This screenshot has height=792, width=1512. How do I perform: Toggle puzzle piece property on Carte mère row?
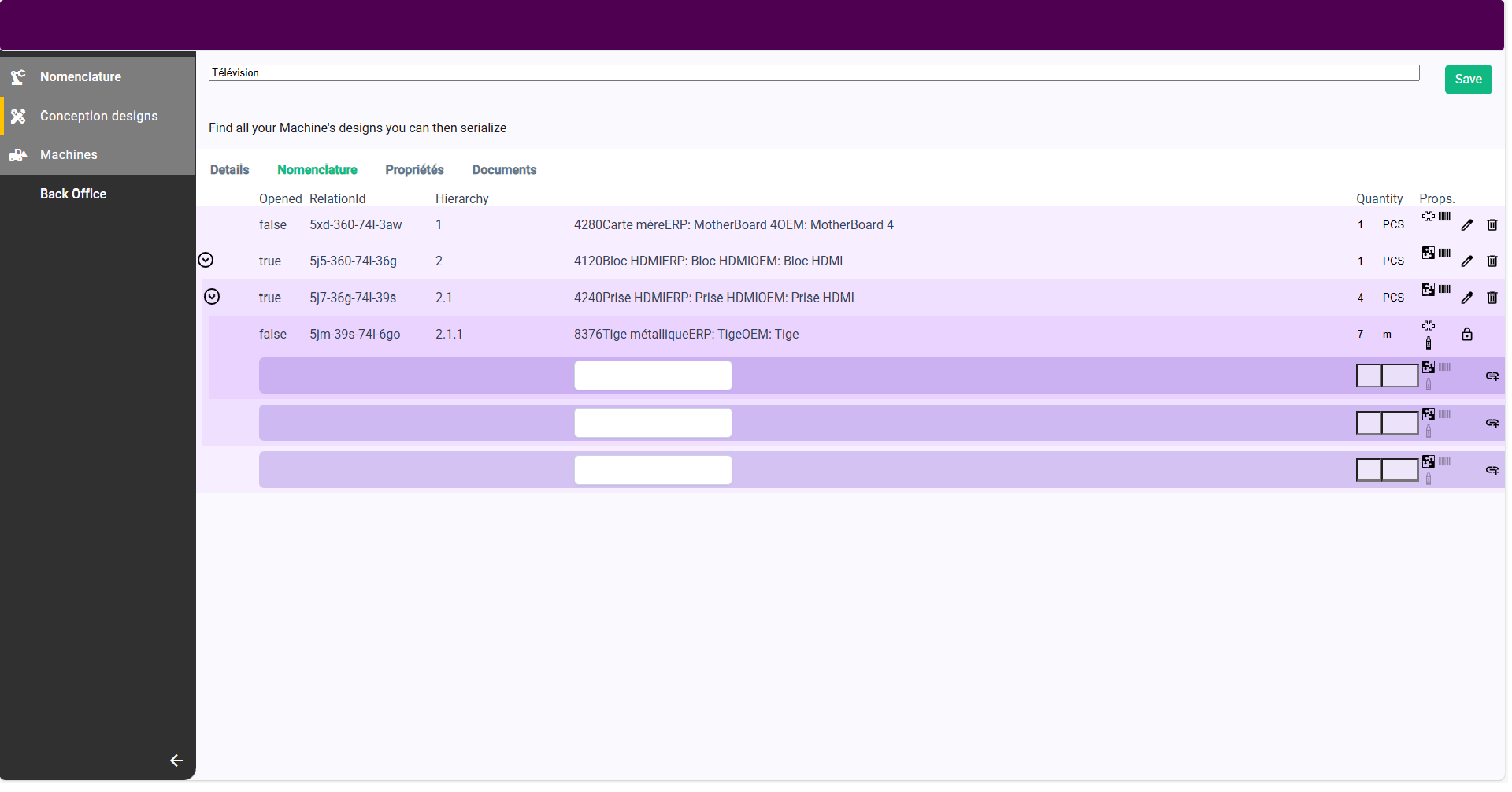(x=1428, y=217)
